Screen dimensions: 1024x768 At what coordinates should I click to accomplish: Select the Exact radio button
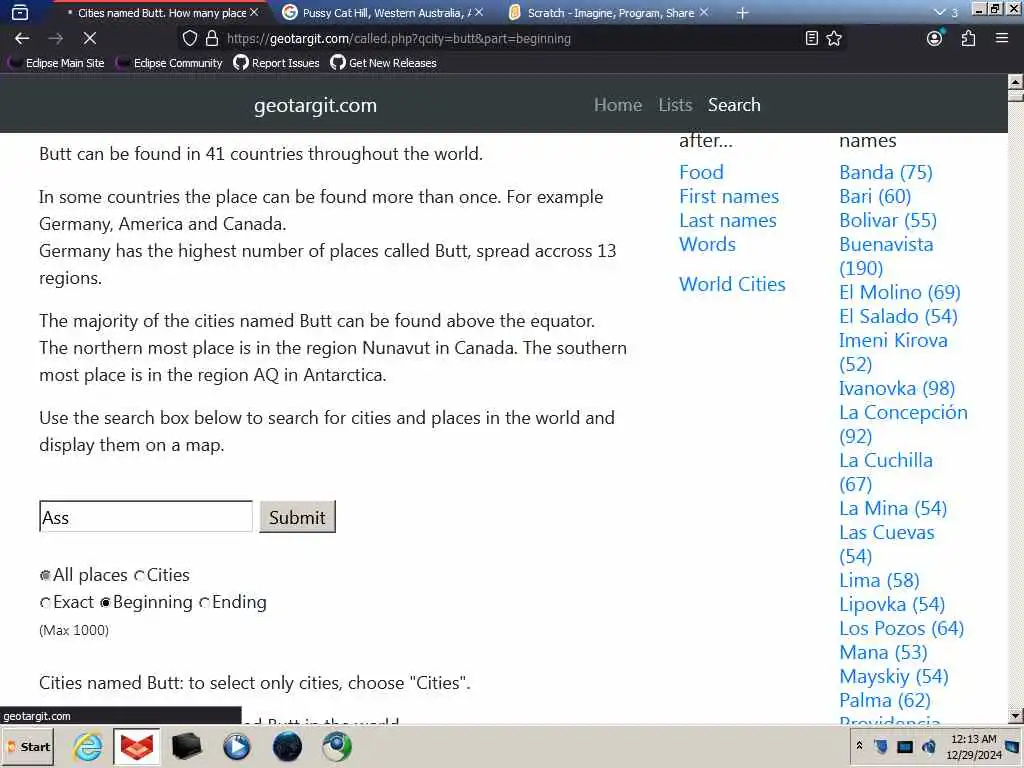point(45,603)
